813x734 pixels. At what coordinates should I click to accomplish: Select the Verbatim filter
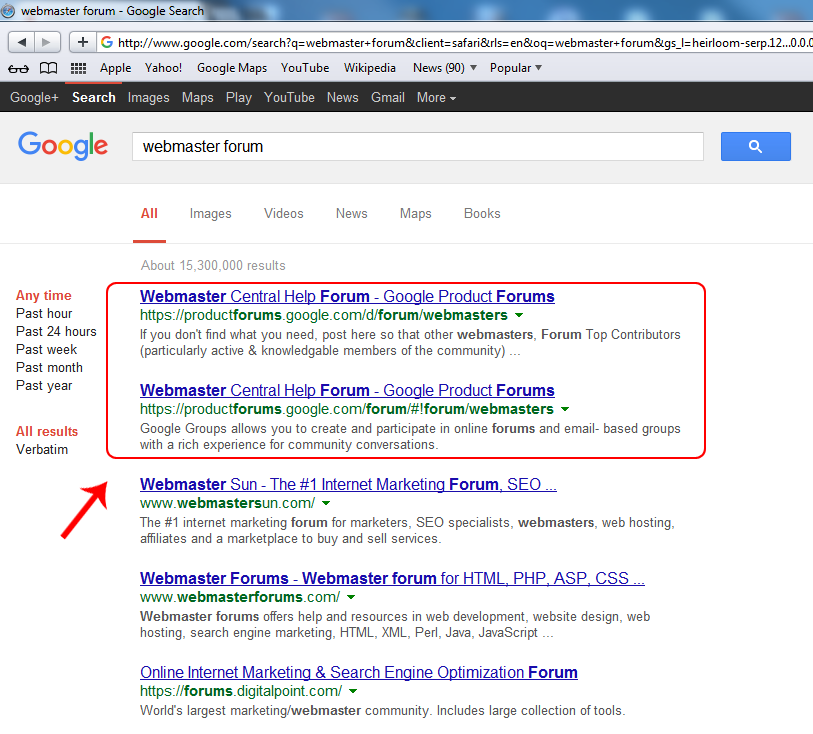pos(42,449)
